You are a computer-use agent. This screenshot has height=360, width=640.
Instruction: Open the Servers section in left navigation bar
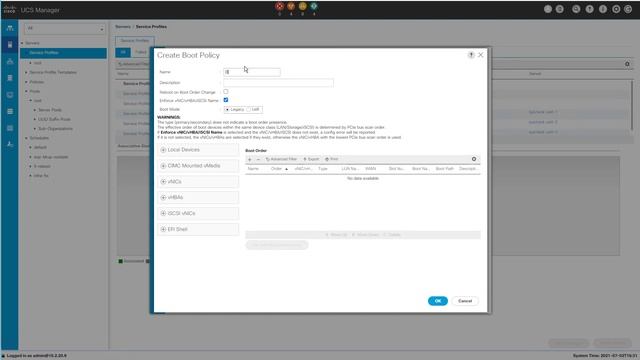10,44
